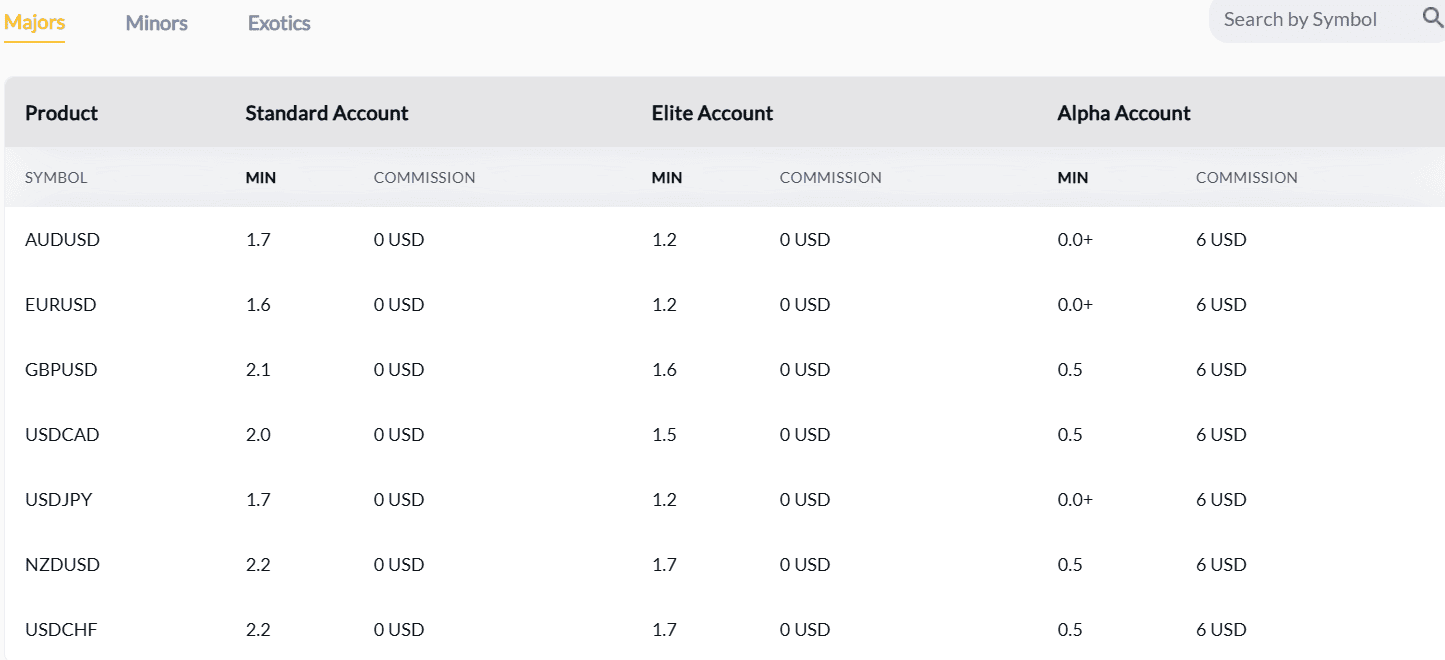Click the search magnifier icon
Viewport: 1445px width, 660px height.
[1432, 18]
